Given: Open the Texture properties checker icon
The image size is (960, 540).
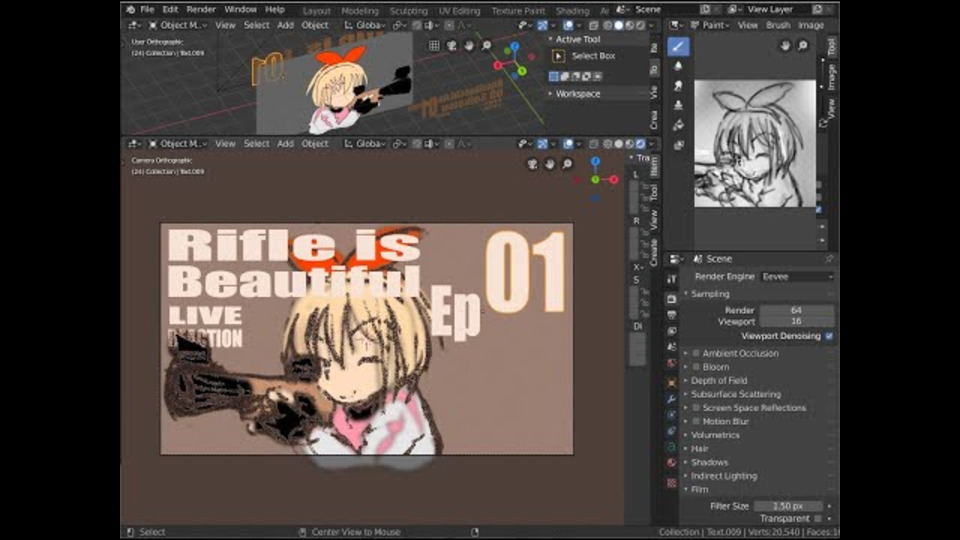Looking at the screenshot, I should pos(672,482).
